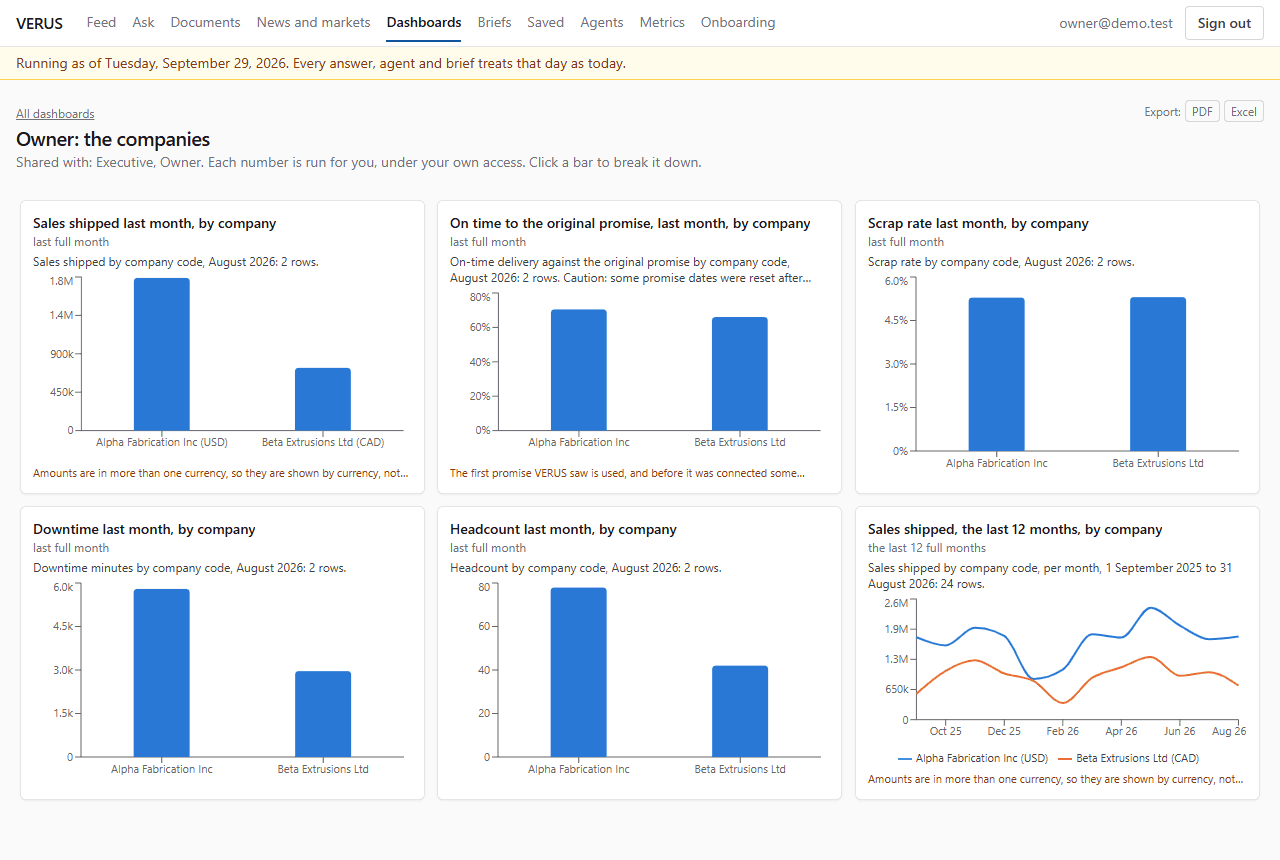This screenshot has width=1280, height=860.
Task: Click Alpha Fabrication bar in Headcount chart
Action: [579, 672]
